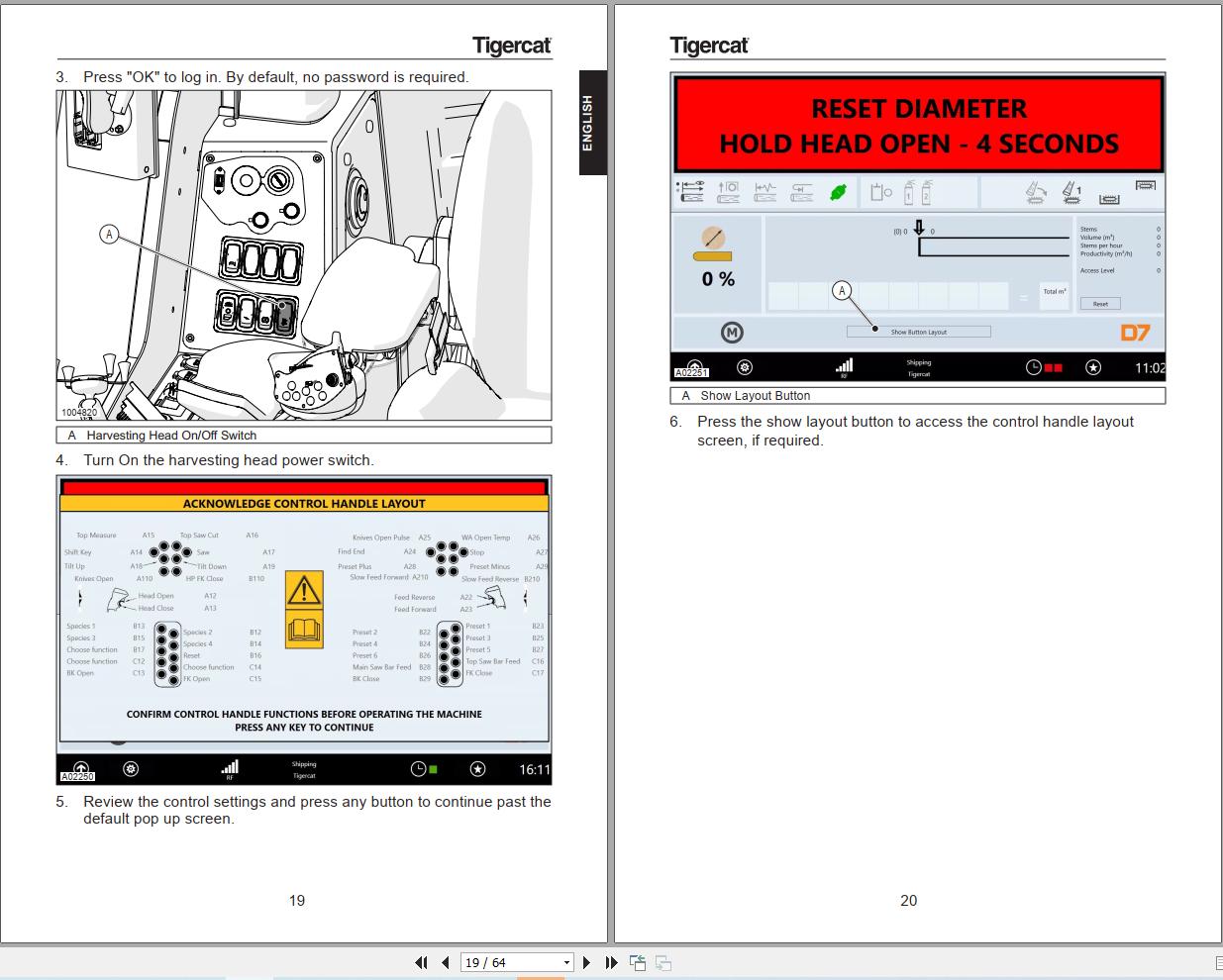Click page number 19 at the page bottom

(x=297, y=901)
